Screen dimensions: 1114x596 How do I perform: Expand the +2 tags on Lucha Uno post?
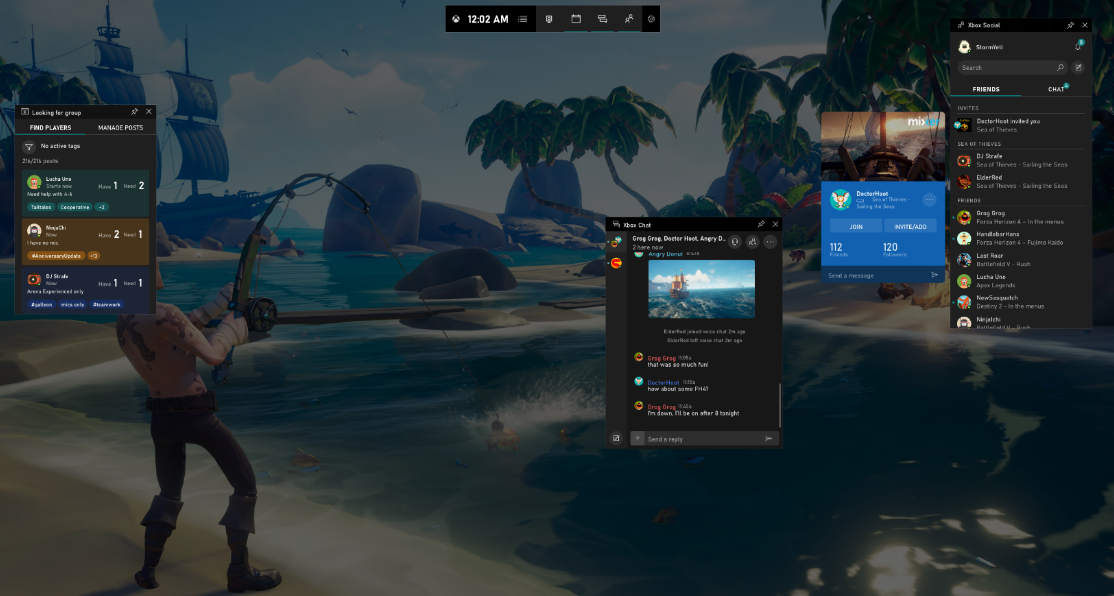point(102,207)
